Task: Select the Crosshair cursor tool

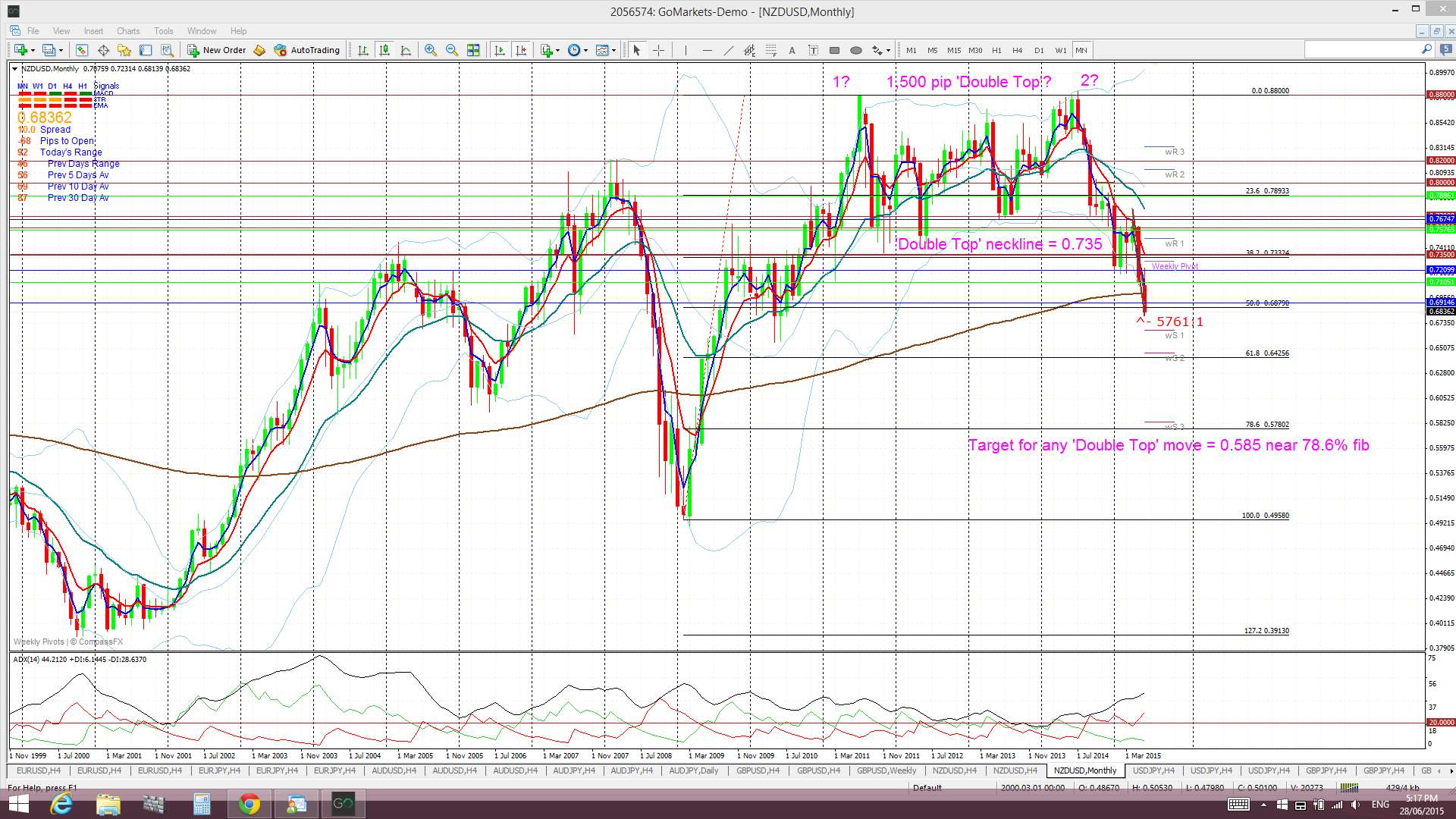Action: [x=658, y=50]
